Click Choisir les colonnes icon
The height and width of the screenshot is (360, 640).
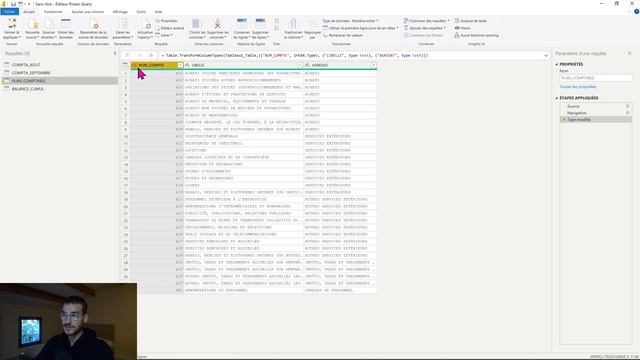(197, 24)
